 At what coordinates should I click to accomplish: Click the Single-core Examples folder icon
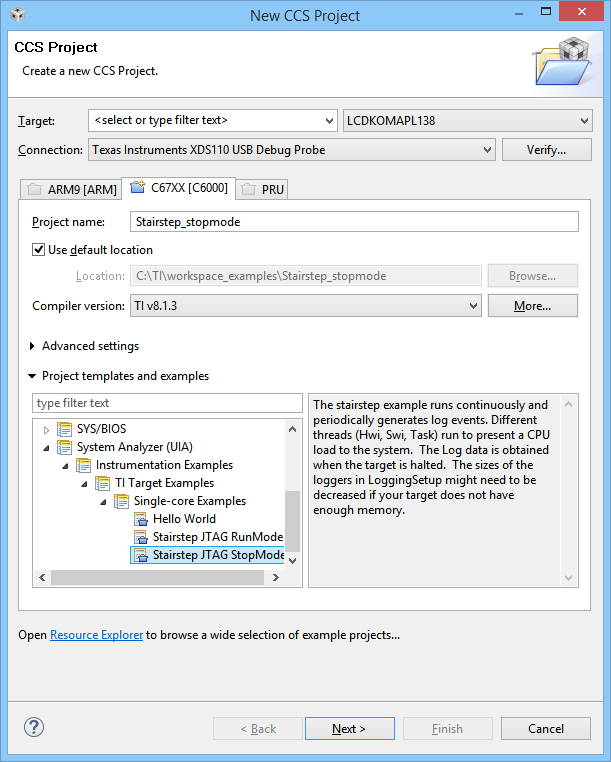[122, 501]
